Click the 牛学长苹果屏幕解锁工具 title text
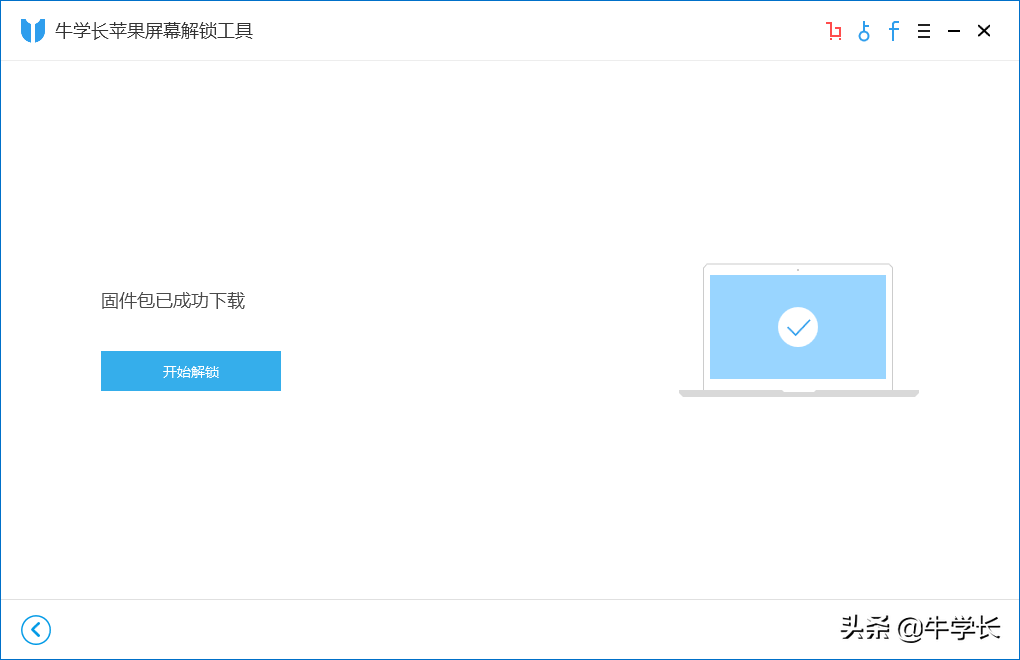Image resolution: width=1020 pixels, height=660 pixels. [154, 31]
